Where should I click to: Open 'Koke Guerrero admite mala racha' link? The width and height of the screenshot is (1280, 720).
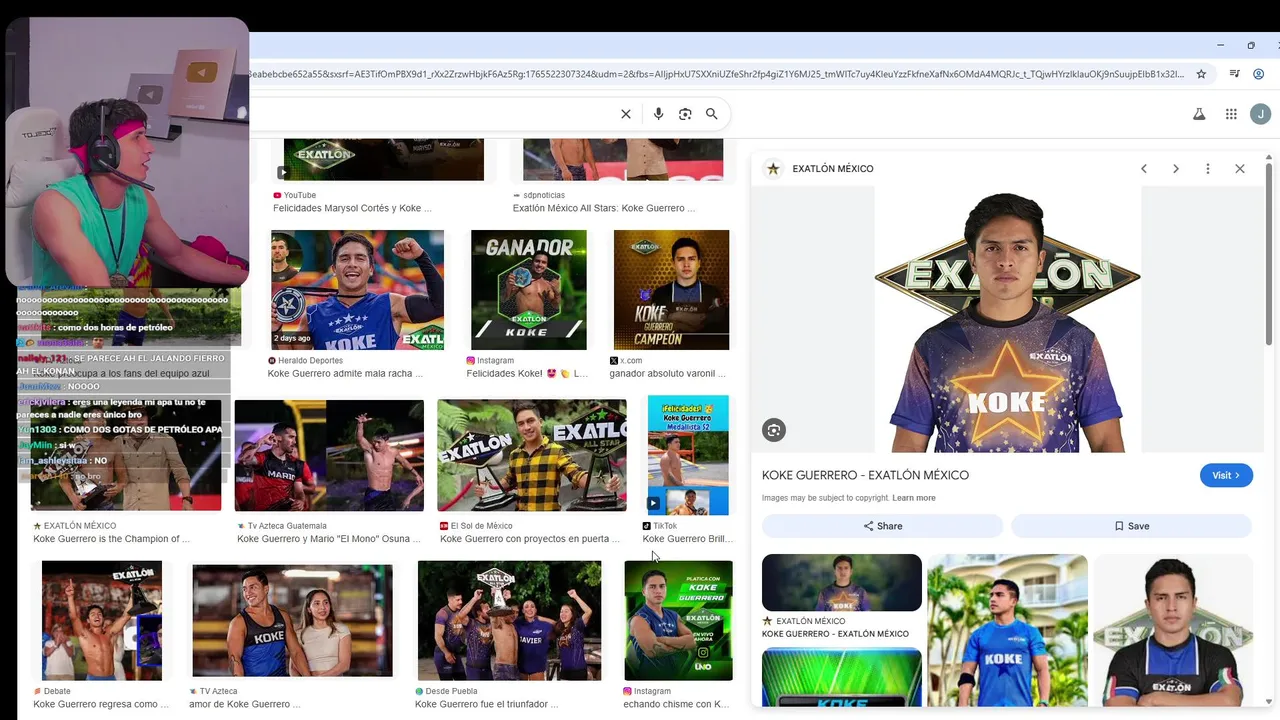pos(345,374)
